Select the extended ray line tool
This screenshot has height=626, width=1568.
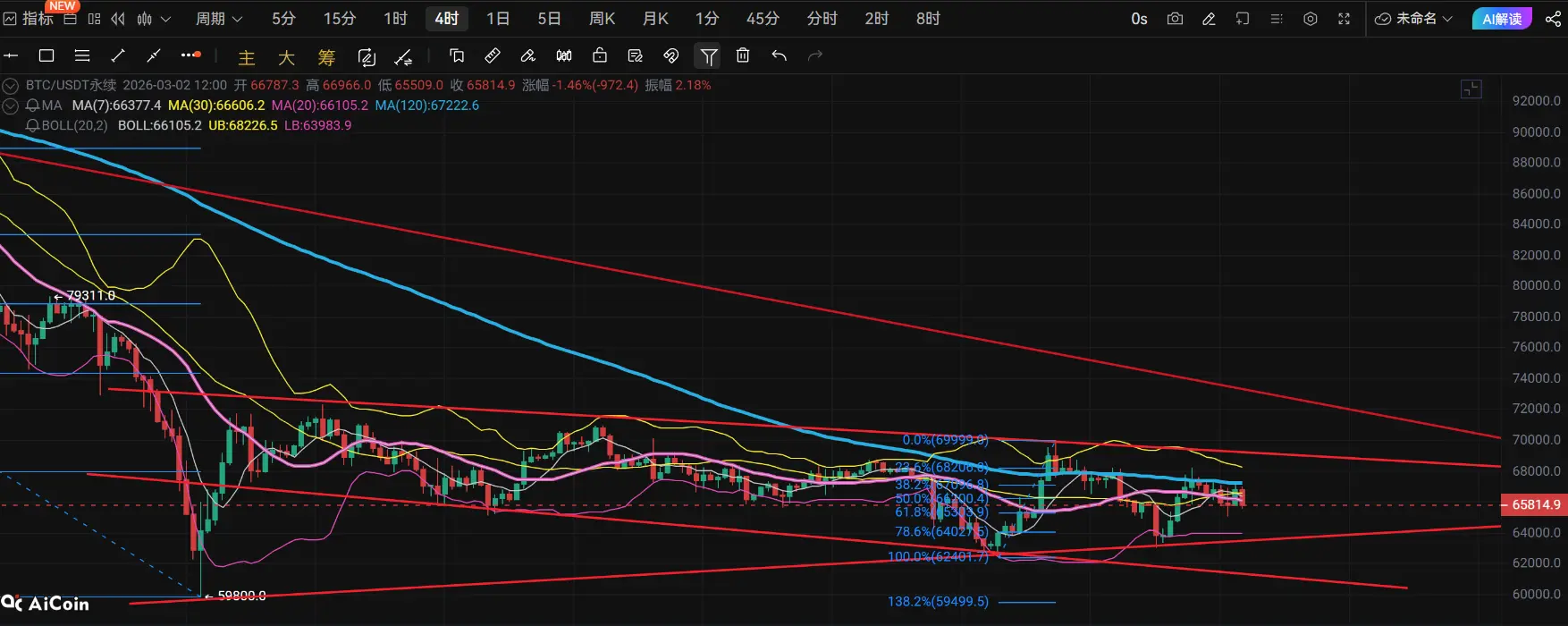(x=154, y=55)
